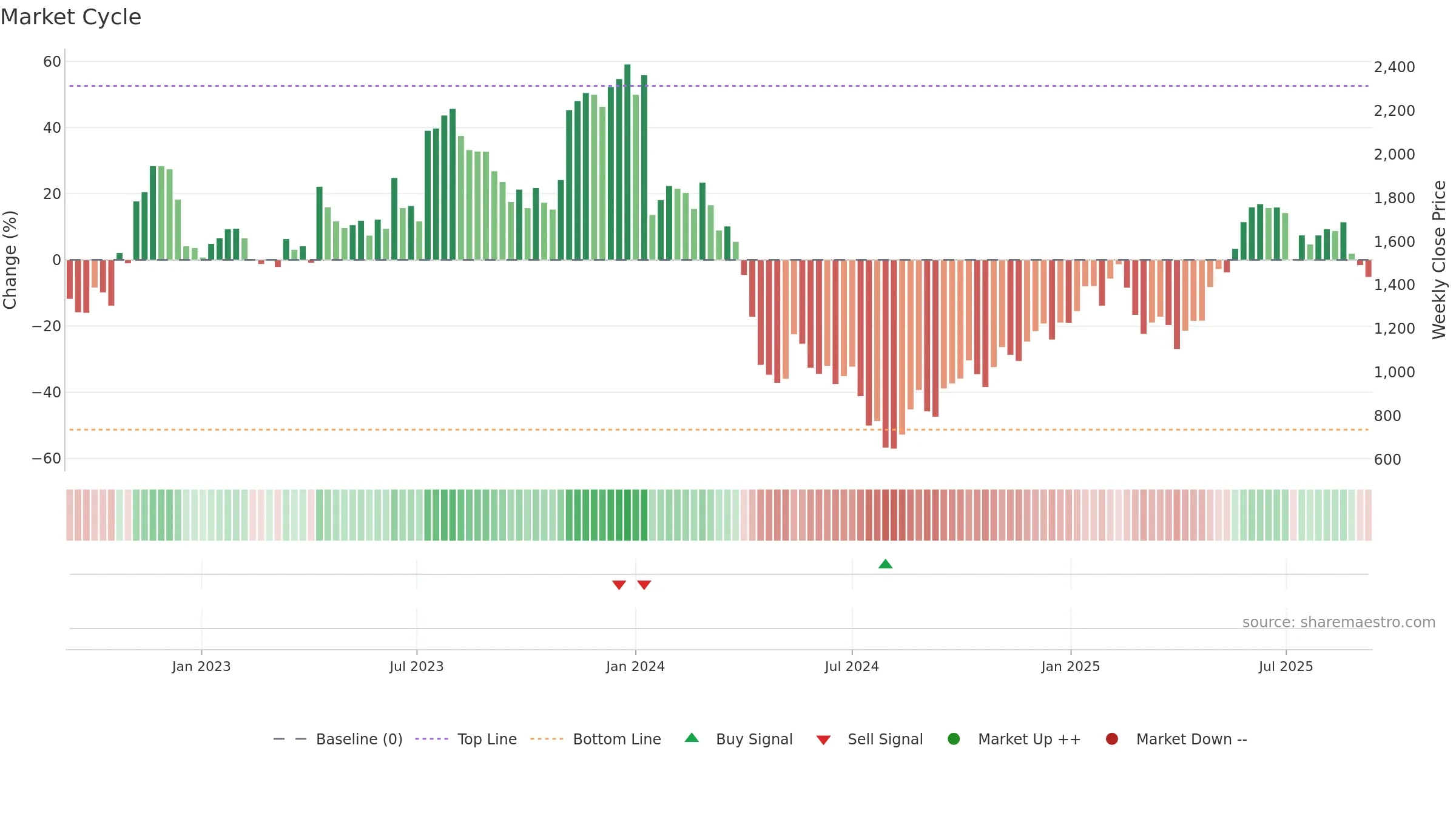Click the orange dotted bottom line in the chart
This screenshot has height=819, width=1456.
719,430
